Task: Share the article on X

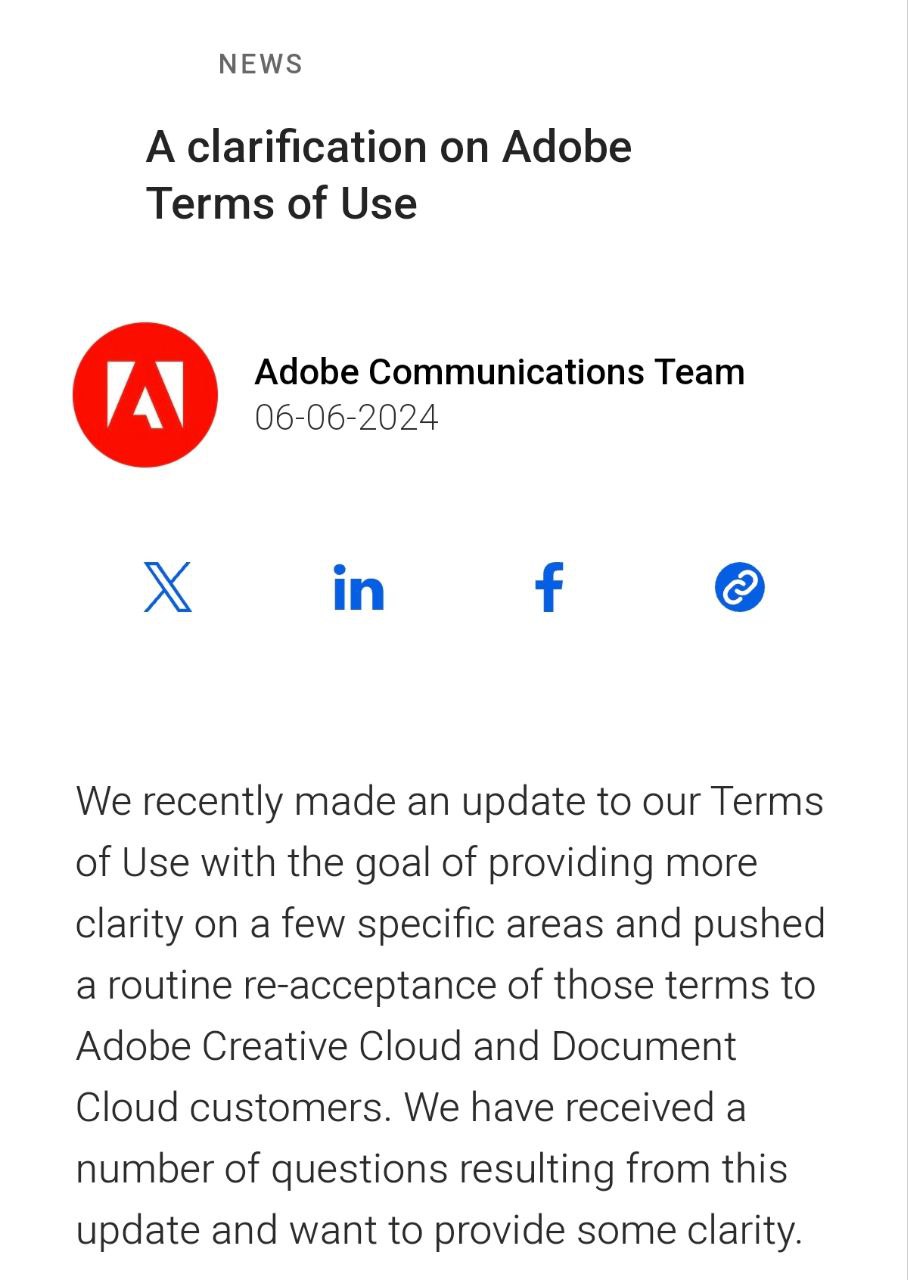Action: click(x=168, y=587)
